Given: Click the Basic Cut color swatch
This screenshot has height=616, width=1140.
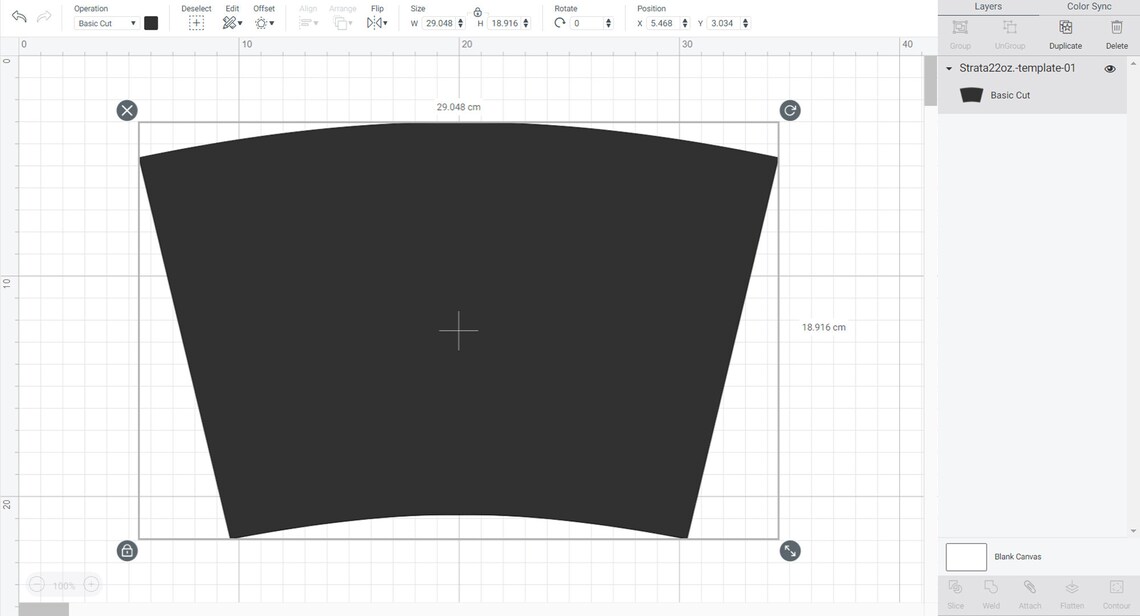Looking at the screenshot, I should (151, 21).
